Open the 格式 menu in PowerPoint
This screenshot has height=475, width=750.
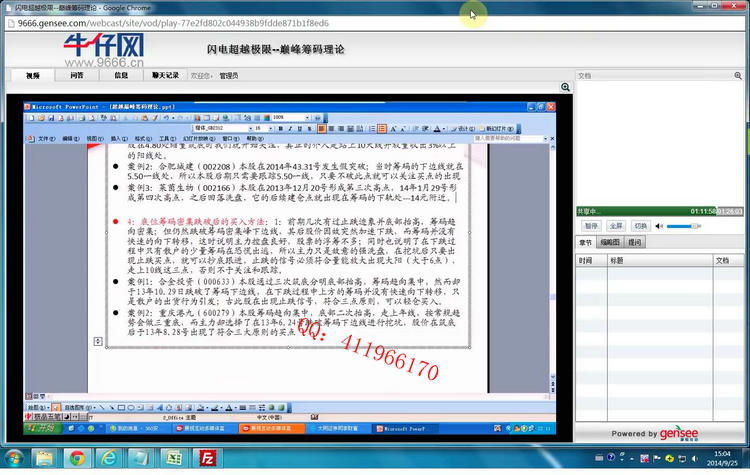tap(143, 139)
